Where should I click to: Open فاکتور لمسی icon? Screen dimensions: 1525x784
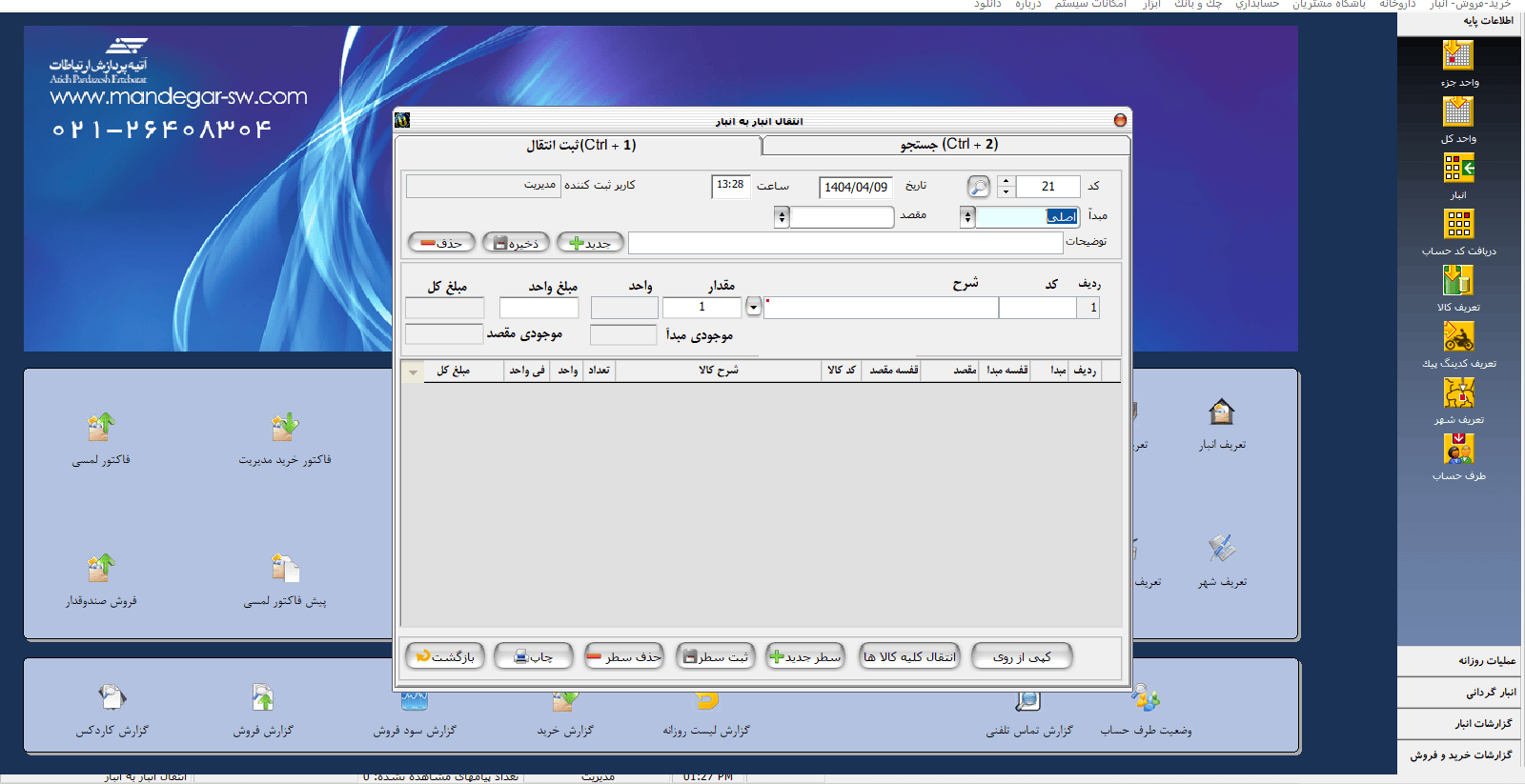coord(101,428)
